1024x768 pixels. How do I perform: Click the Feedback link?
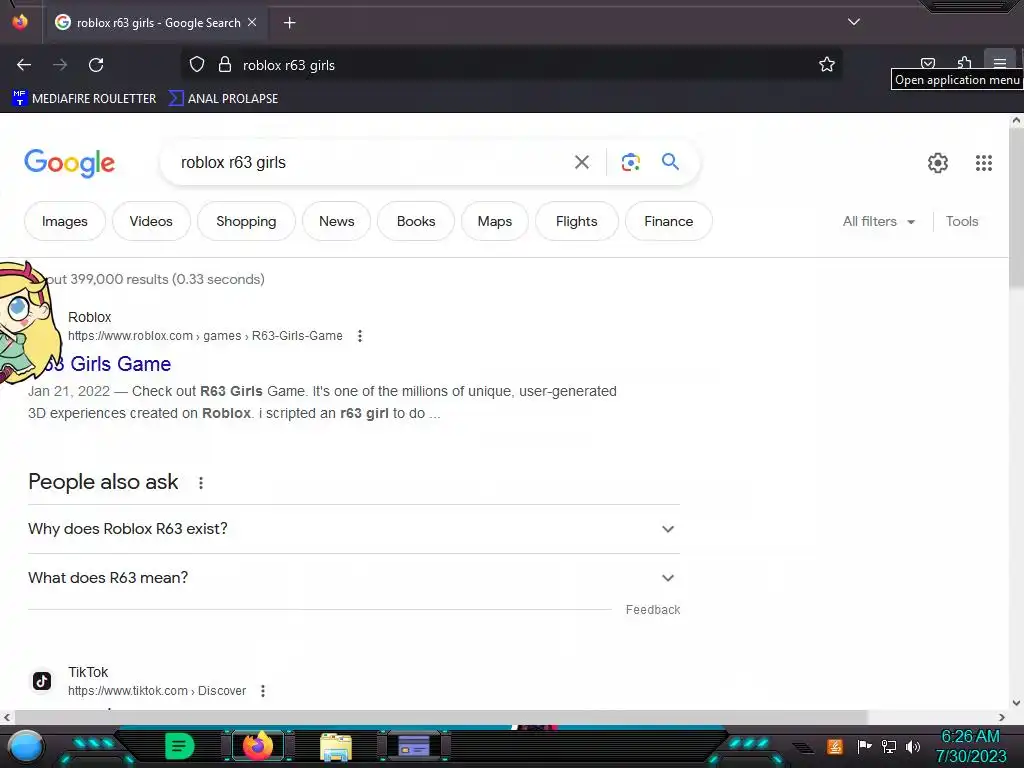click(652, 609)
